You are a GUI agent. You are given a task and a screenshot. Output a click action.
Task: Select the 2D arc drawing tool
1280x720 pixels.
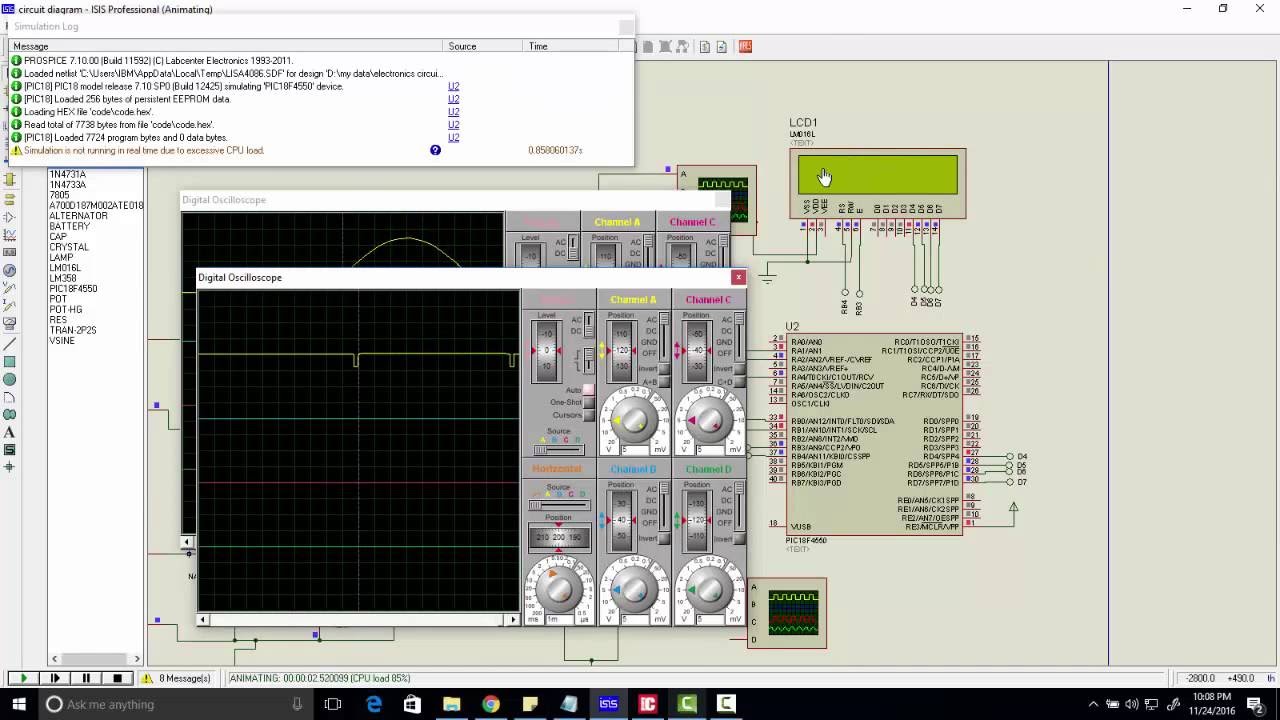(10, 397)
